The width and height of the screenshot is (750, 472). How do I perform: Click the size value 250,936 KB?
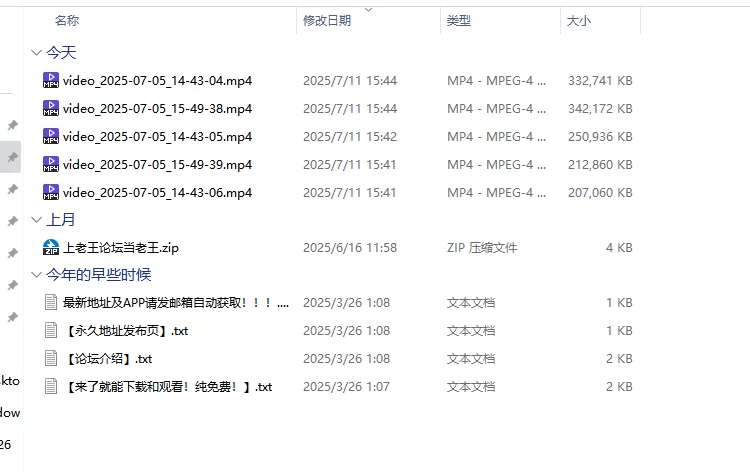point(600,136)
